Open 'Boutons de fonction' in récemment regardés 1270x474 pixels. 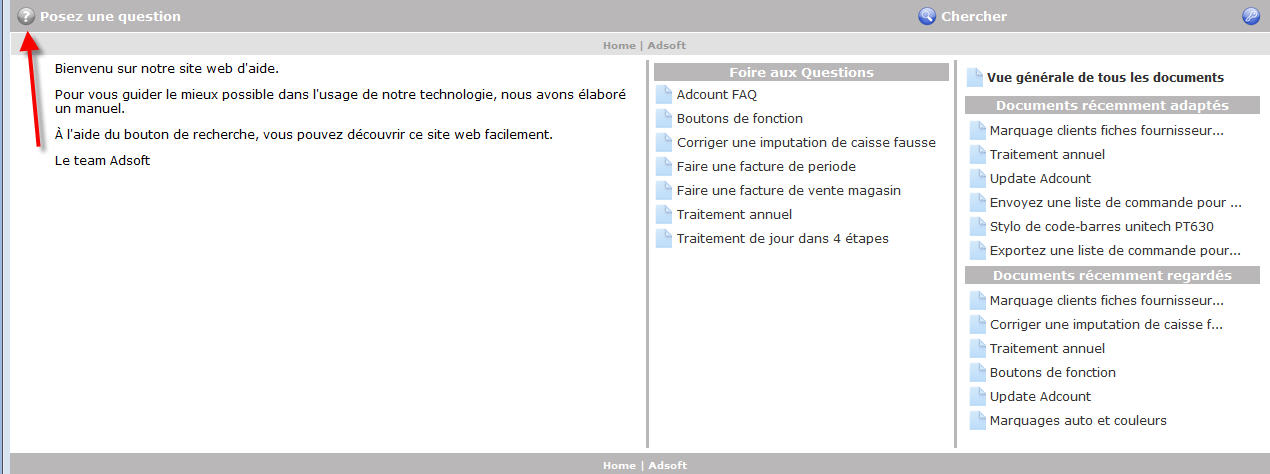[1053, 373]
